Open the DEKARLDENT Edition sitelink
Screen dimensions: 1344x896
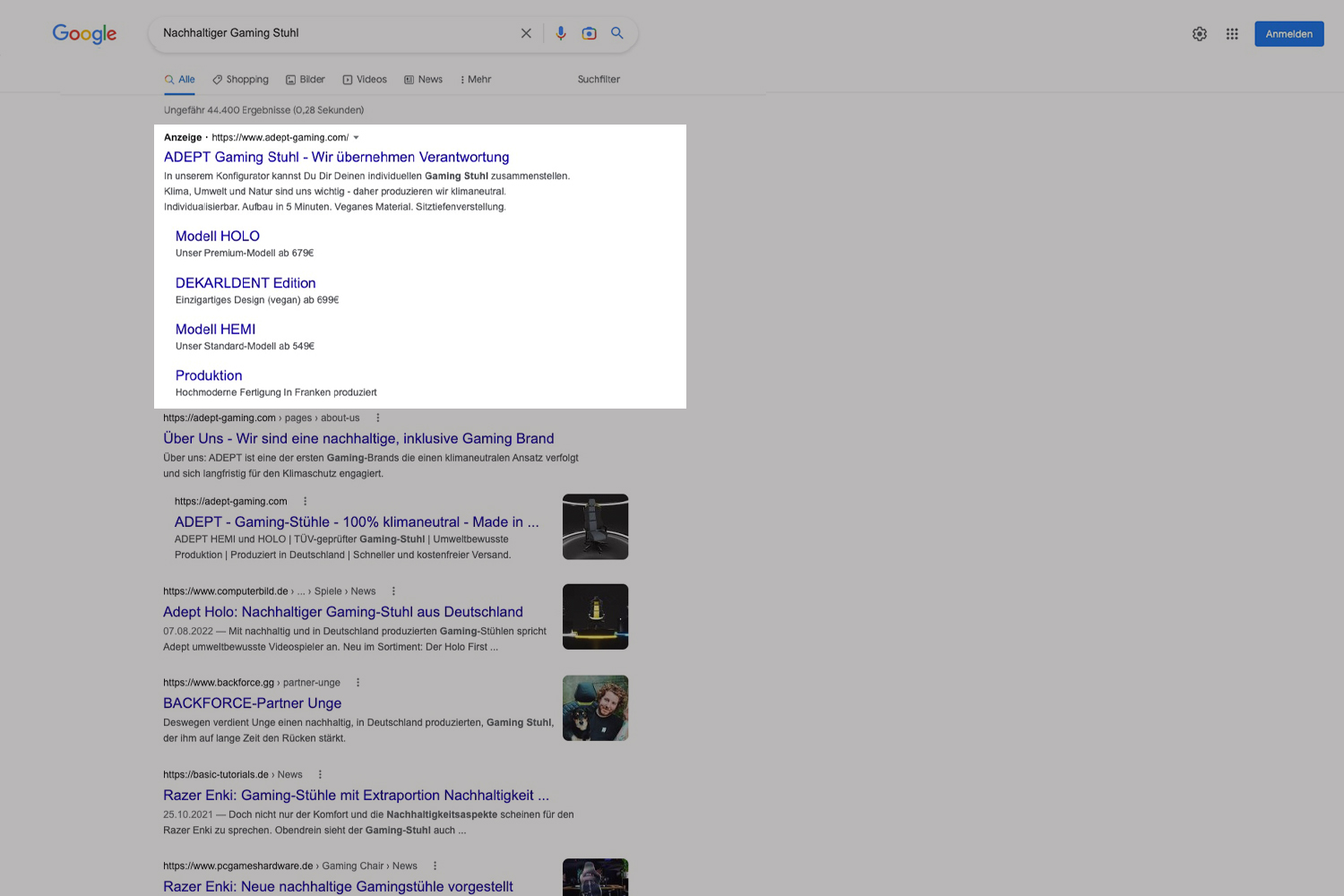[246, 283]
